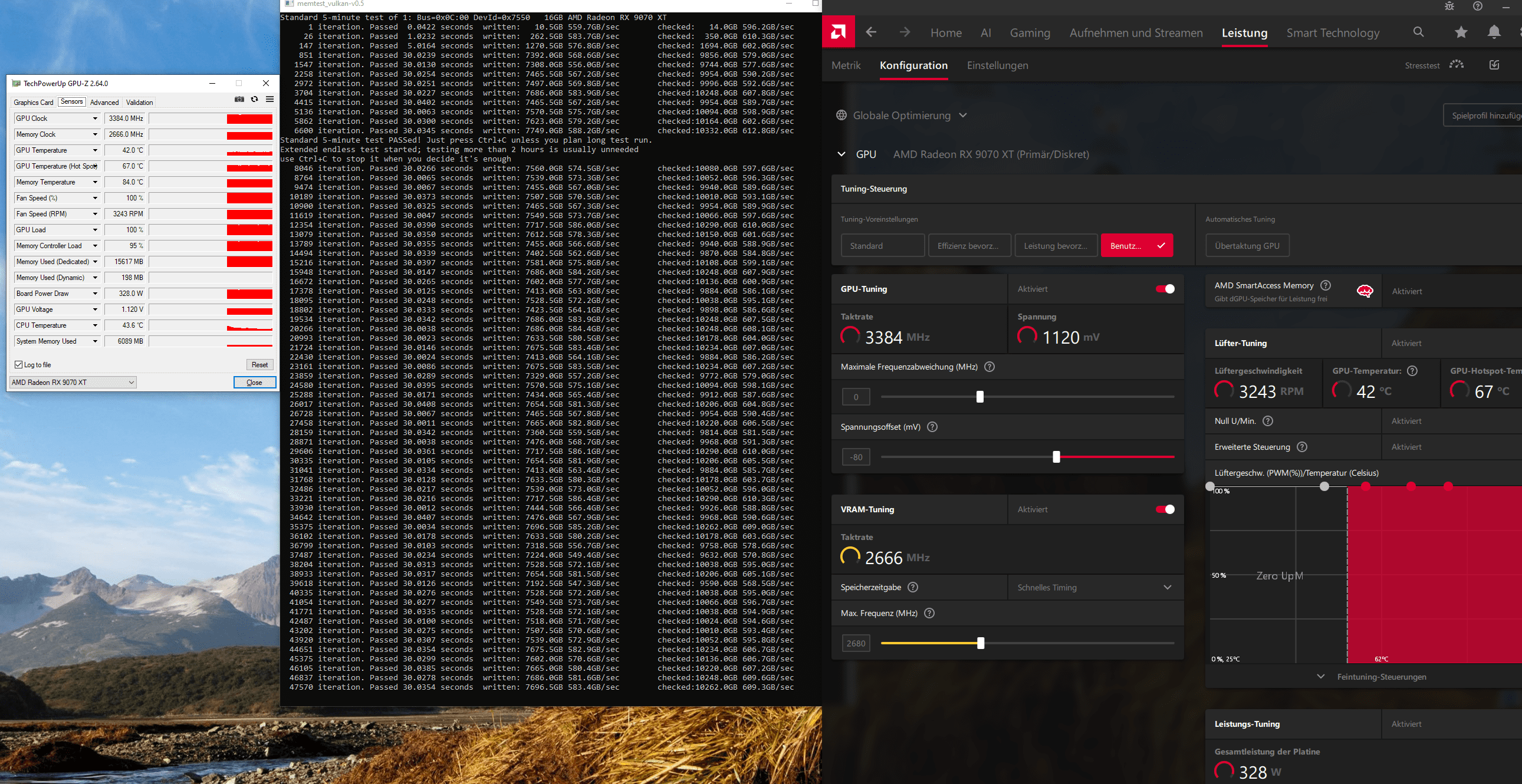Viewport: 1522px width, 784px height.
Task: Click the SmartAccess Memory brain icon
Action: (x=1365, y=291)
